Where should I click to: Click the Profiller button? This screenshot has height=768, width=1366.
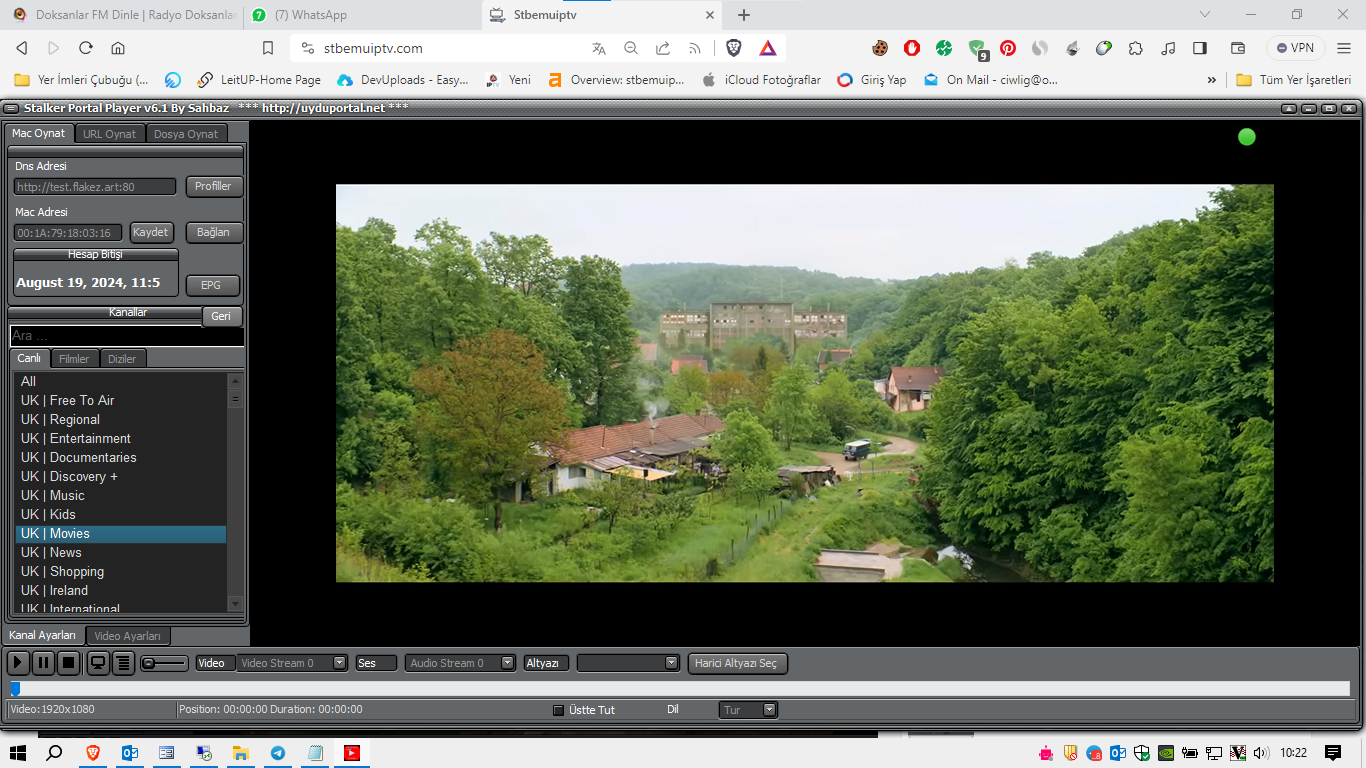[x=213, y=186]
